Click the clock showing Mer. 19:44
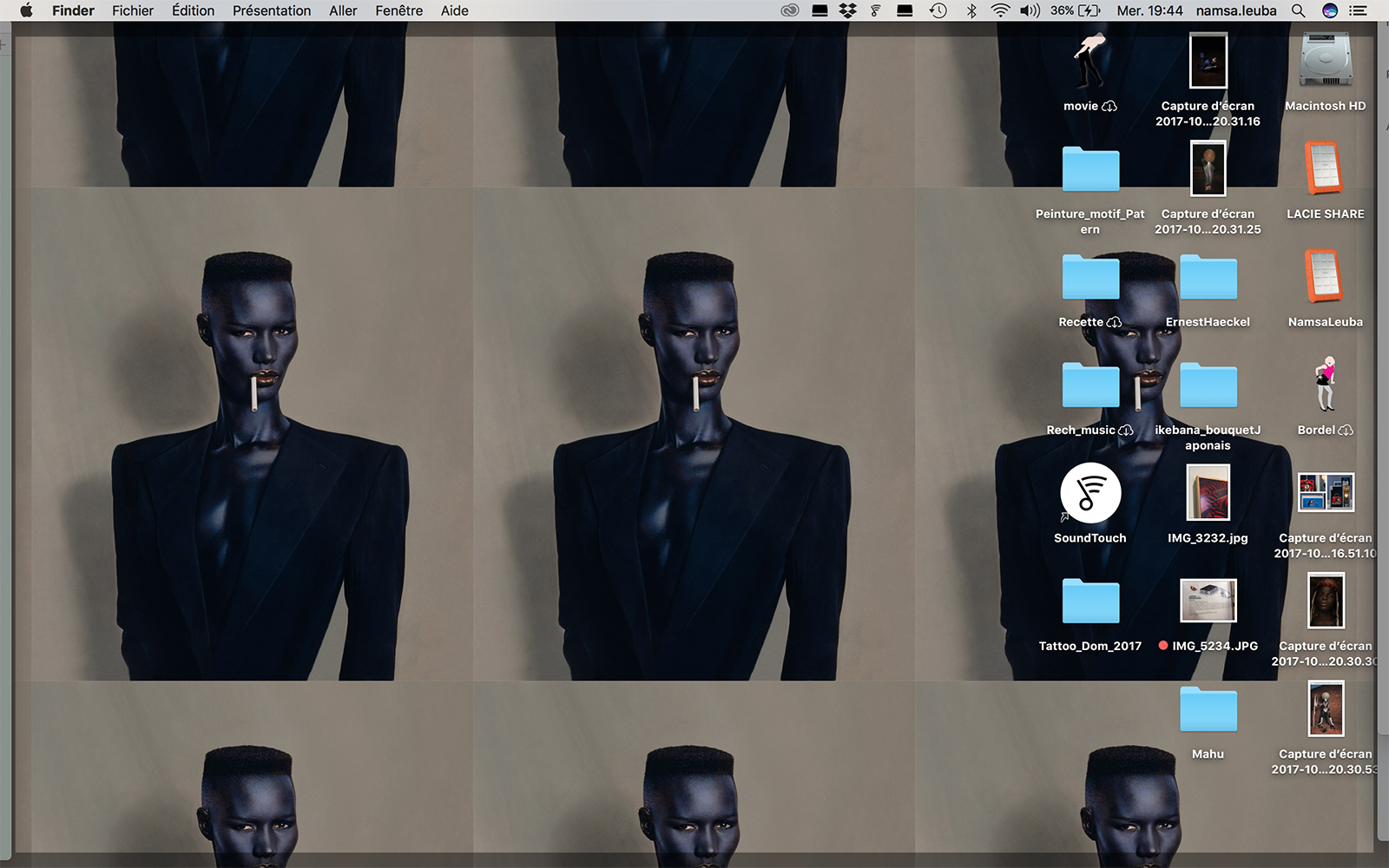1389x868 pixels. coord(1149,10)
